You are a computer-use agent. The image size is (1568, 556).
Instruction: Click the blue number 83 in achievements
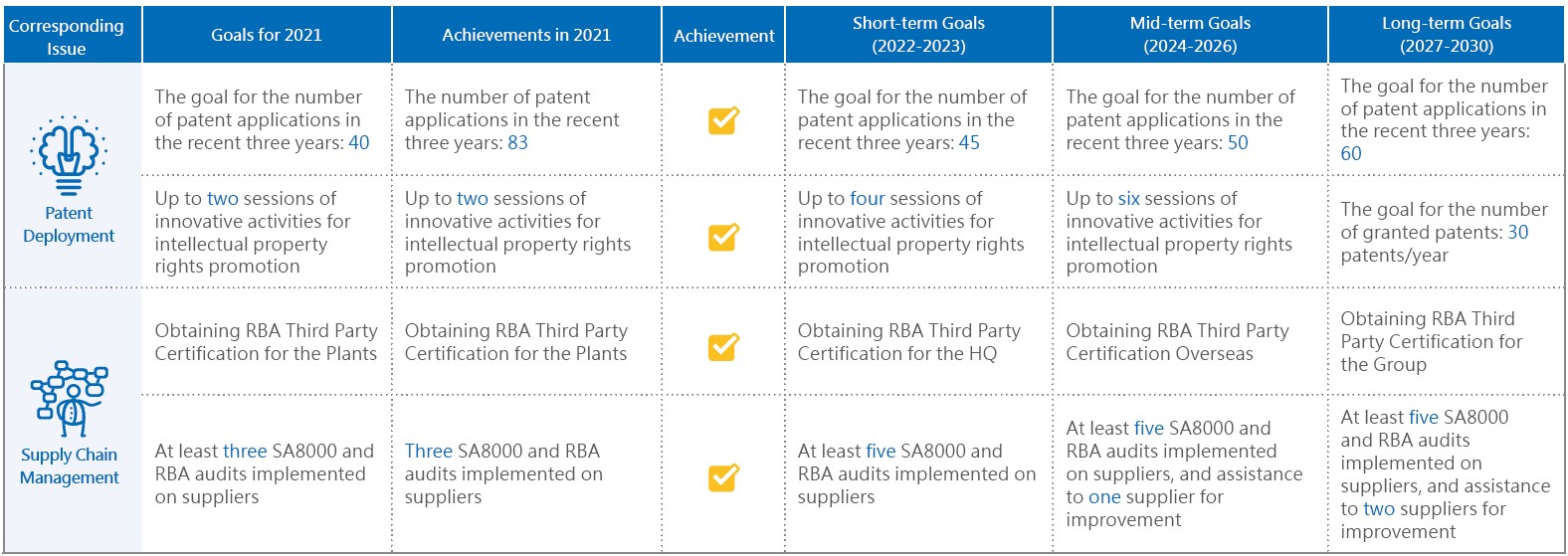coord(517,142)
